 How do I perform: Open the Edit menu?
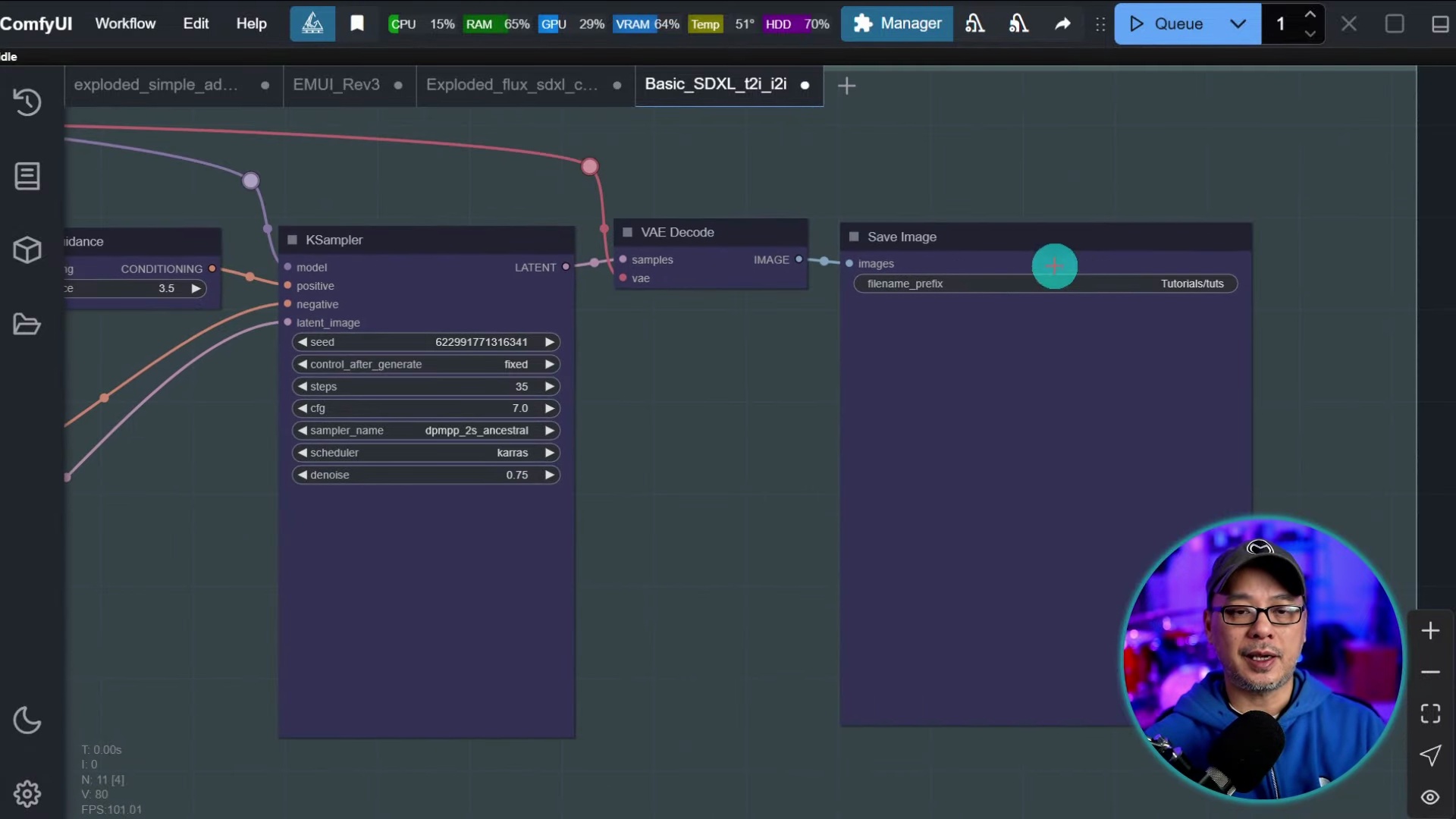point(196,24)
